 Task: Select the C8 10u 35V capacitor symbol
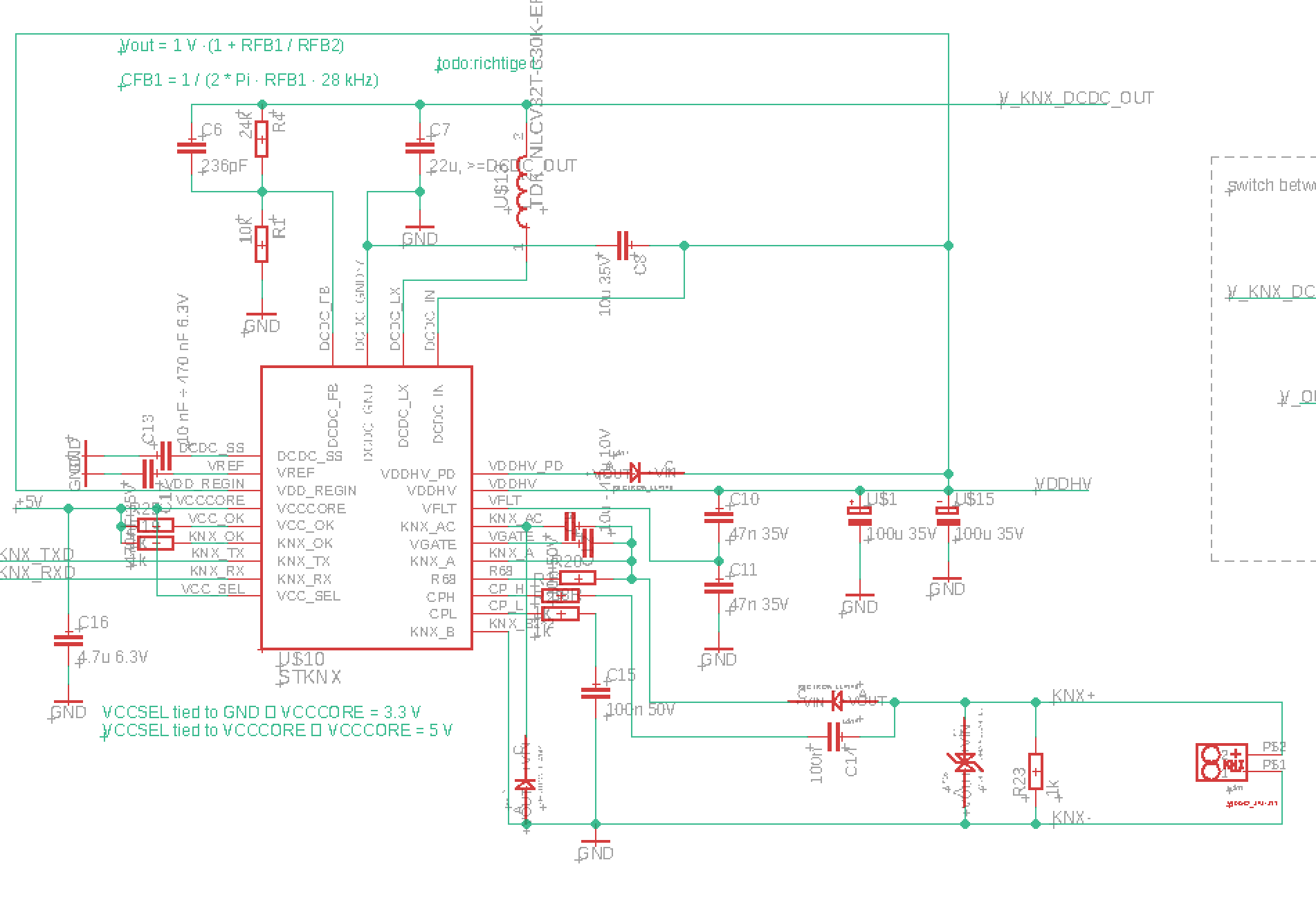point(623,246)
